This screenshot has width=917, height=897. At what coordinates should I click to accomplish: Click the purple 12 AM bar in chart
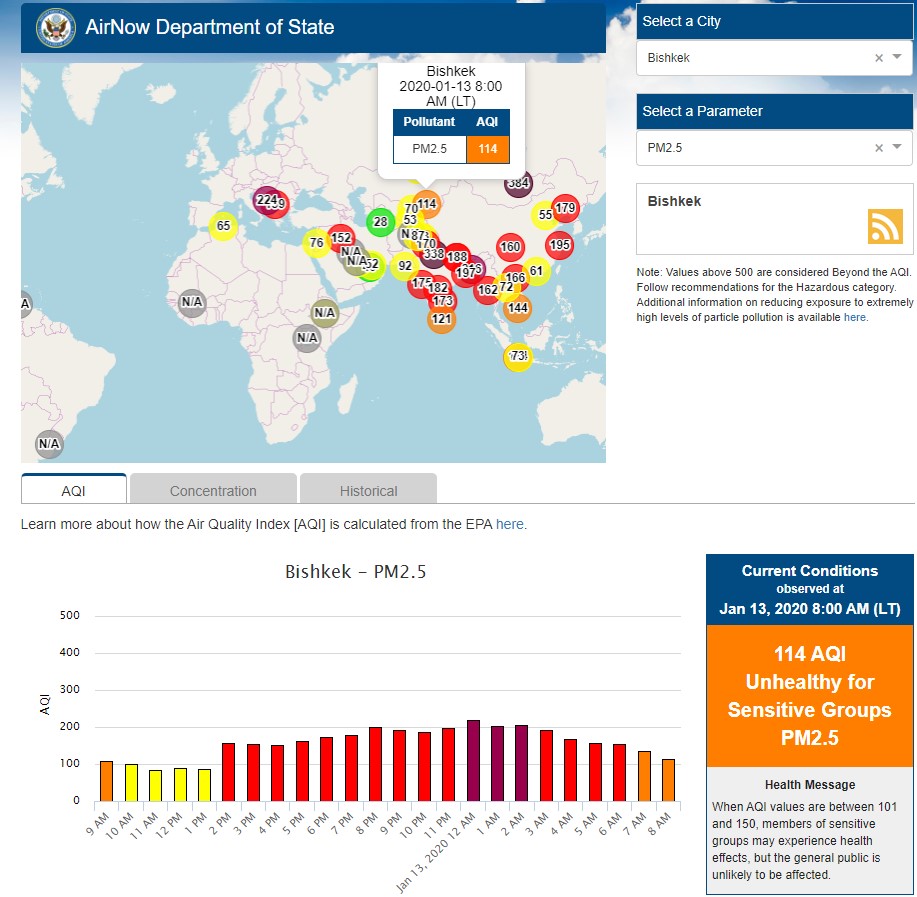pyautogui.click(x=473, y=760)
